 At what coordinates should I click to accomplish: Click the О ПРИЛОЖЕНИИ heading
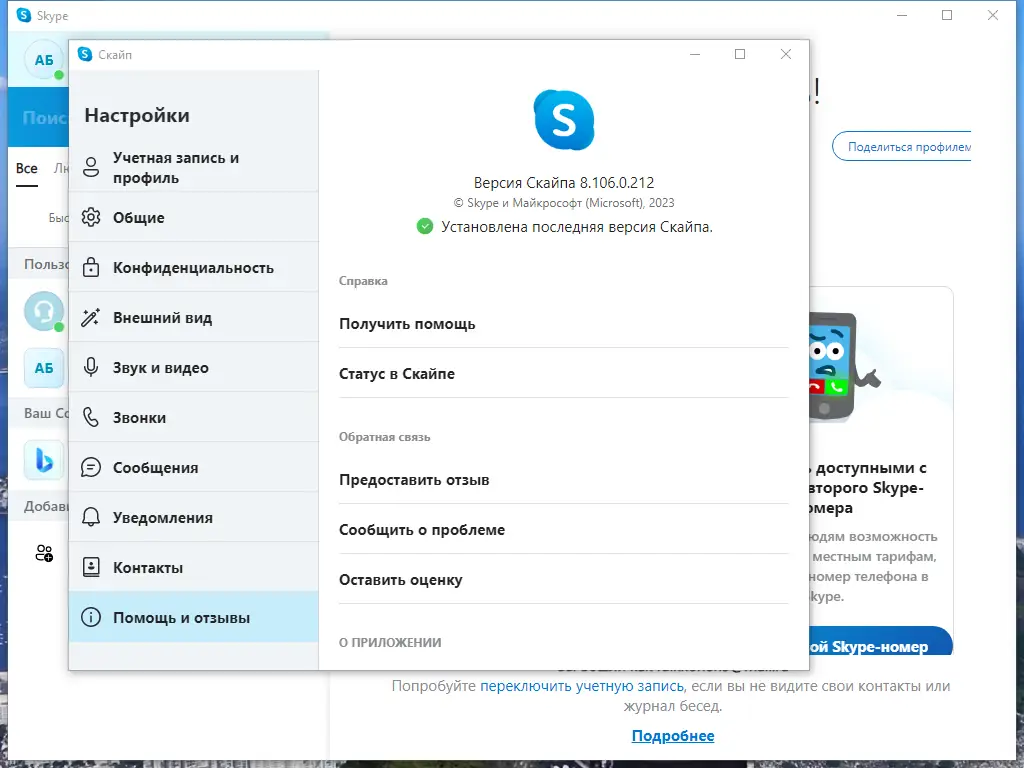(390, 643)
